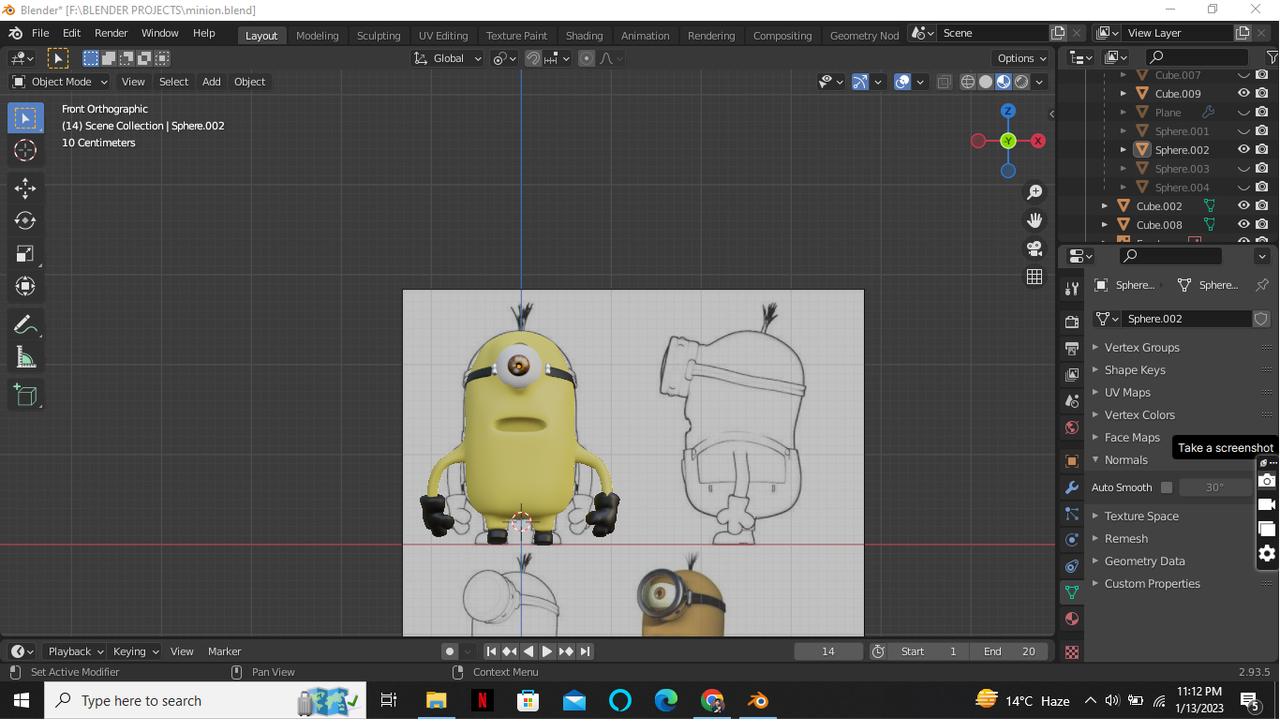Open the Options dropdown
Image resolution: width=1280 pixels, height=720 pixels.
(1021, 58)
